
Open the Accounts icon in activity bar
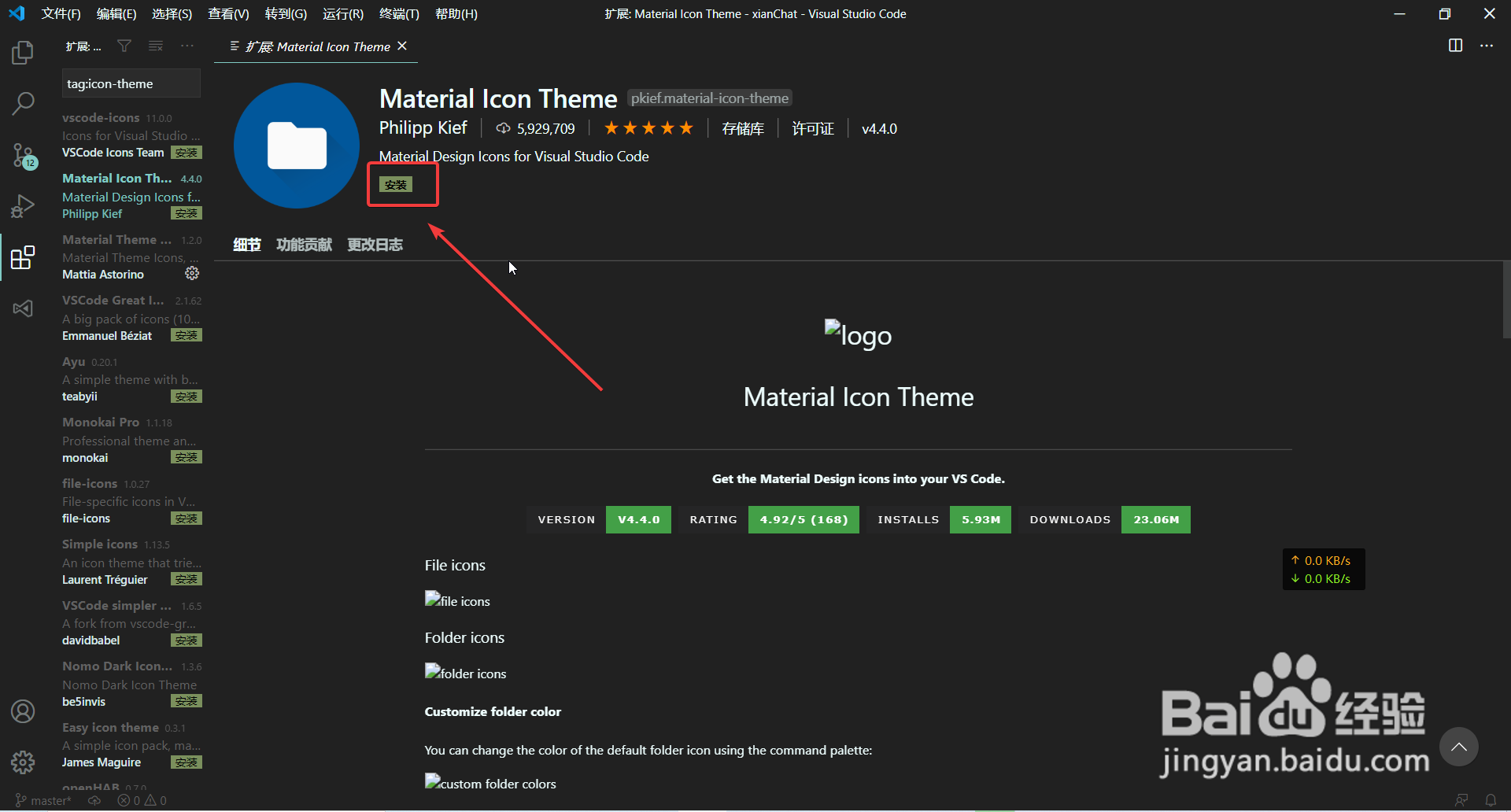click(x=23, y=711)
